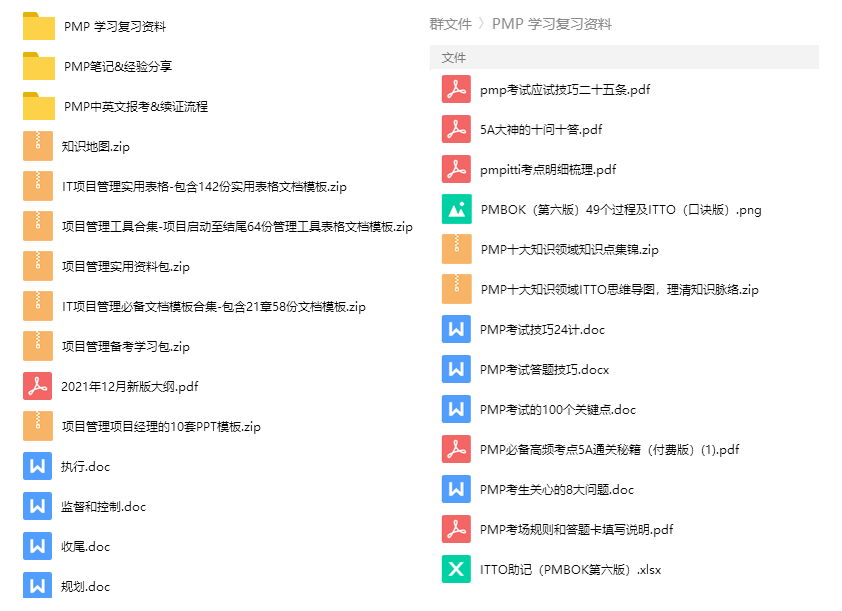
Task: Click the PDF icon for PMP必备高频考点5A通关秘籍
Action: (x=456, y=449)
